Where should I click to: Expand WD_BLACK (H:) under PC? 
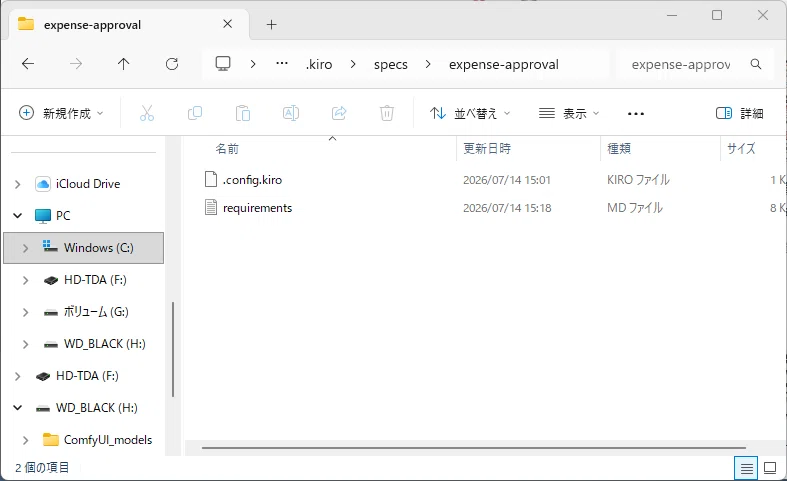pos(26,344)
